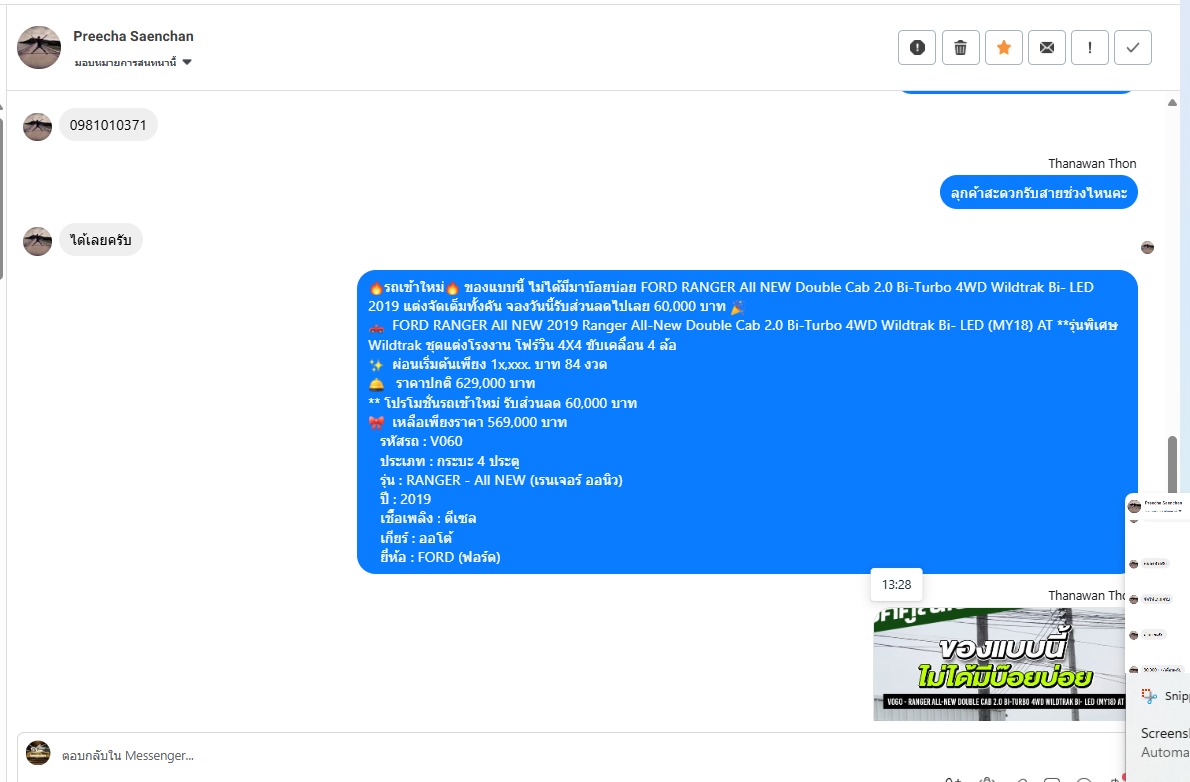This screenshot has width=1190, height=782.
Task: Click page avatar in the reply box
Action: tap(38, 753)
